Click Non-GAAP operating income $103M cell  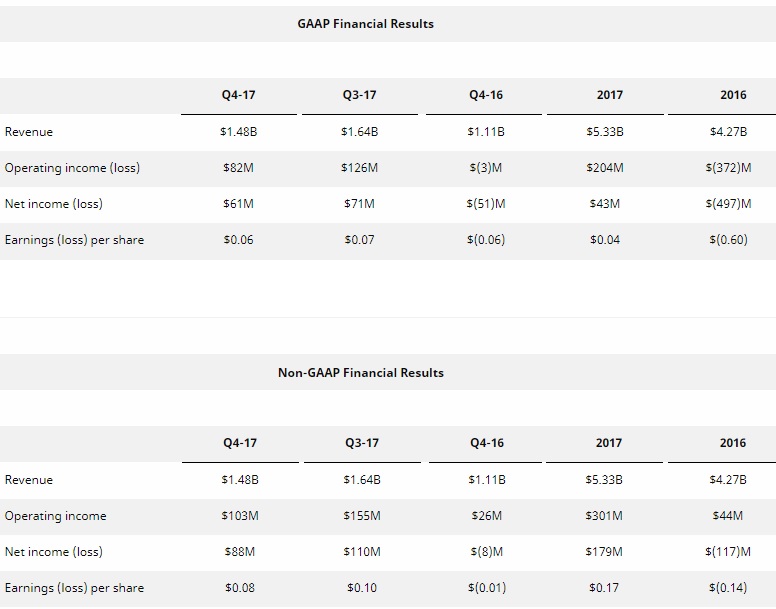coord(240,515)
